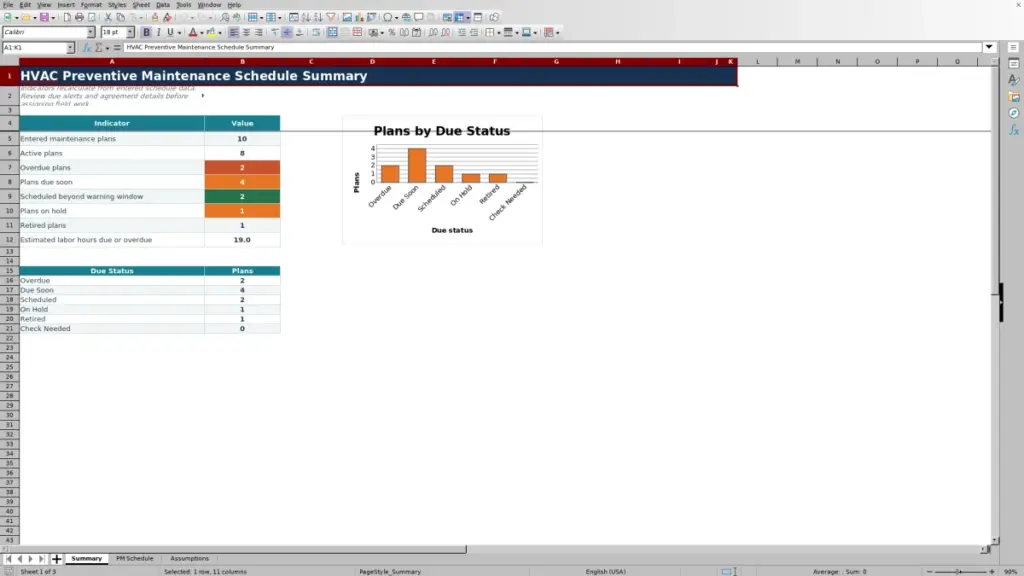Image resolution: width=1024 pixels, height=576 pixels.
Task: Save the document using the toolbar Save icon
Action: coord(44,17)
